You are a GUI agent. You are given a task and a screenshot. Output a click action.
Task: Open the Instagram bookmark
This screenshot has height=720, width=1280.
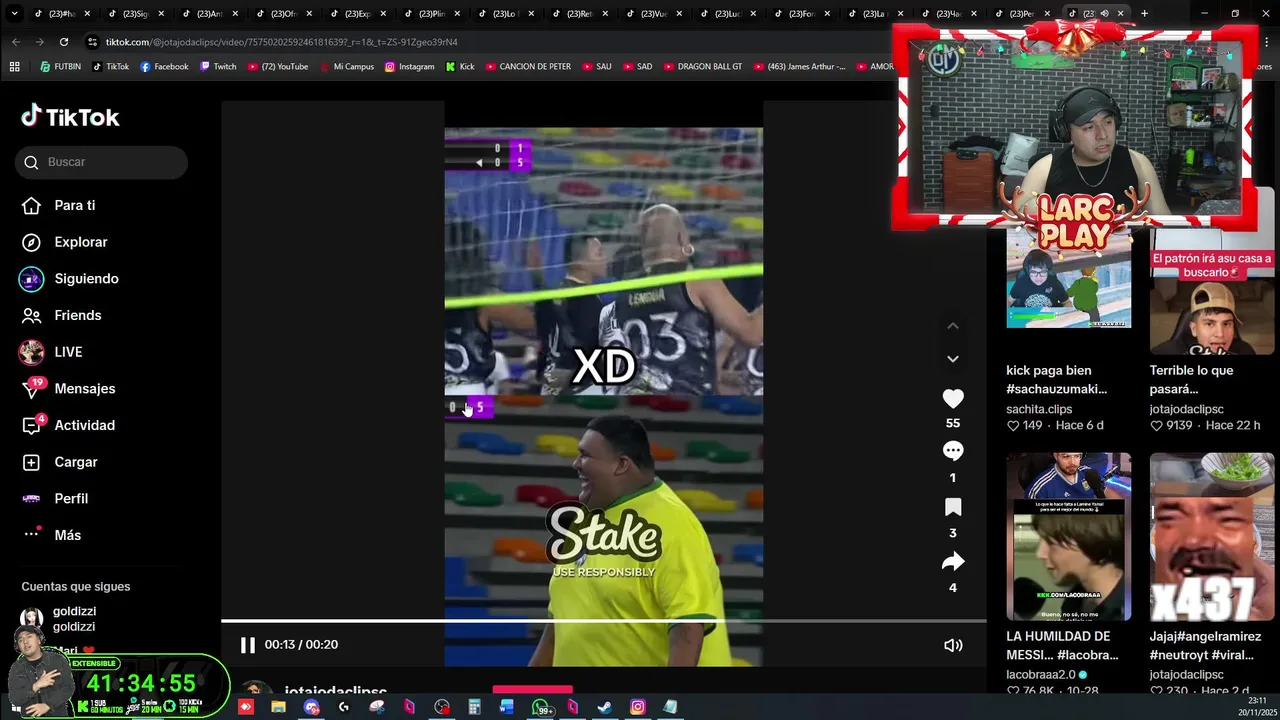410,67
